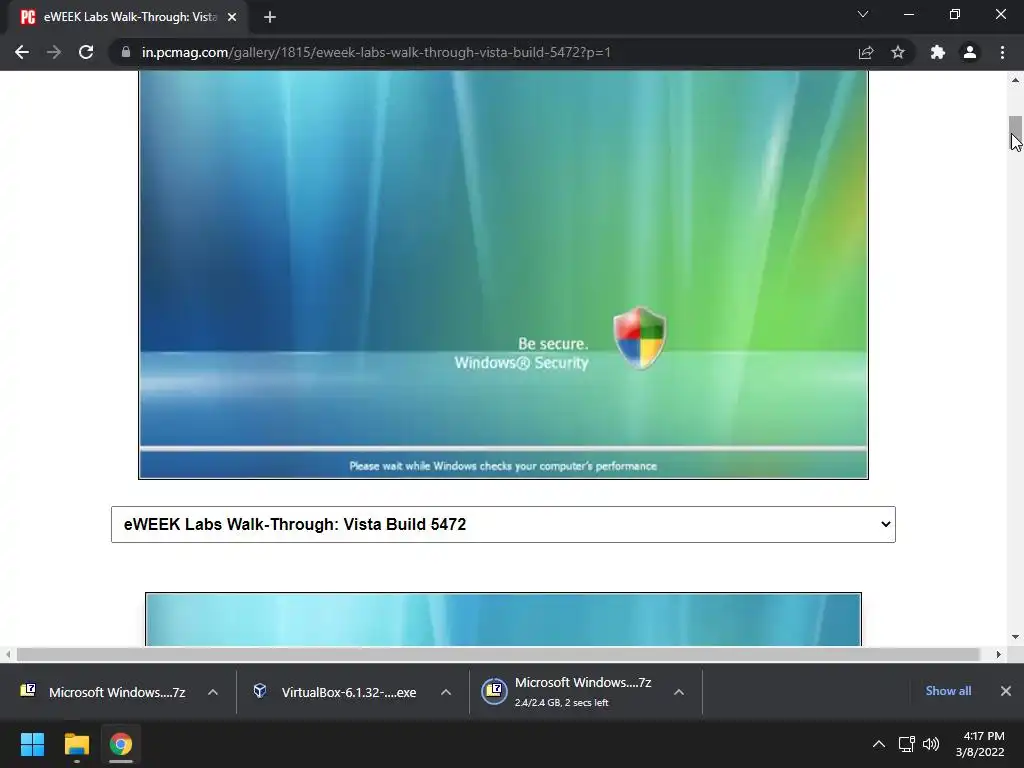Open tab search dropdown arrow
The height and width of the screenshot is (768, 1024).
click(x=863, y=14)
